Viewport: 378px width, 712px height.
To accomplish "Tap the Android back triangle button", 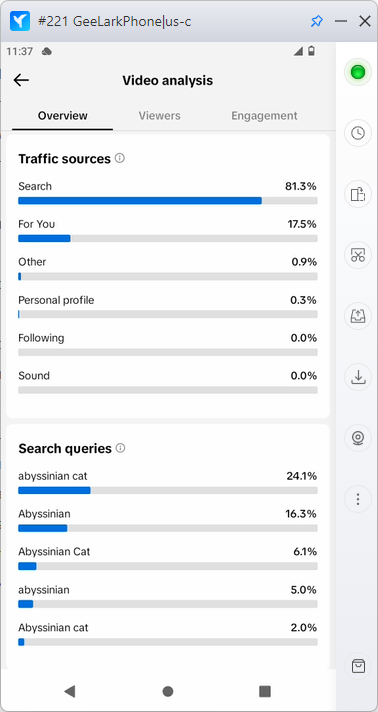I will point(70,691).
